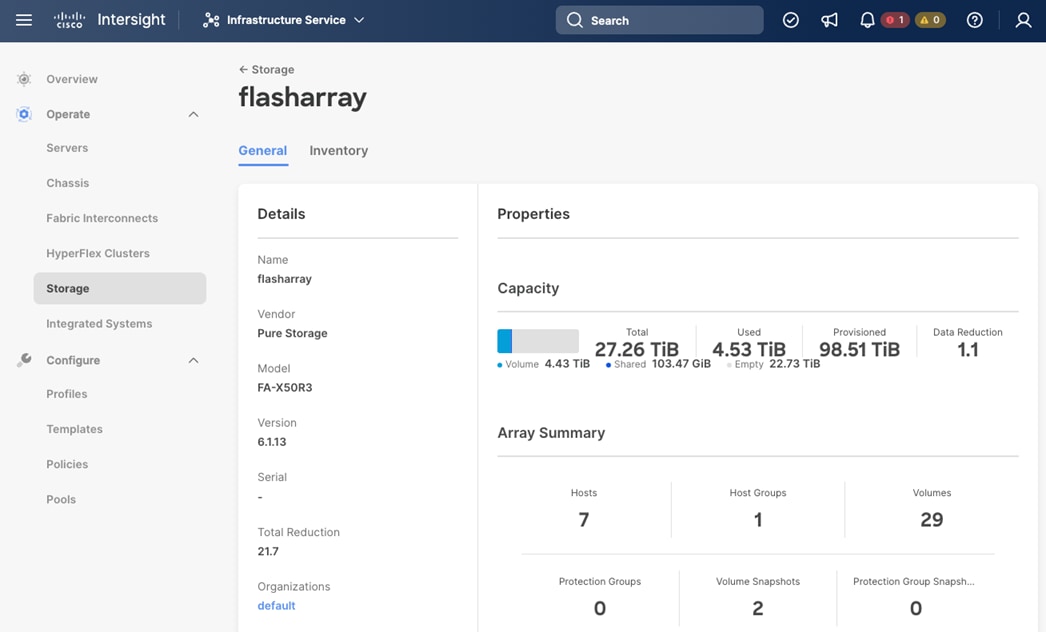Screen dimensions: 1046x632
Task: Click the Name value flasharray in Details
Action: [x=284, y=279]
